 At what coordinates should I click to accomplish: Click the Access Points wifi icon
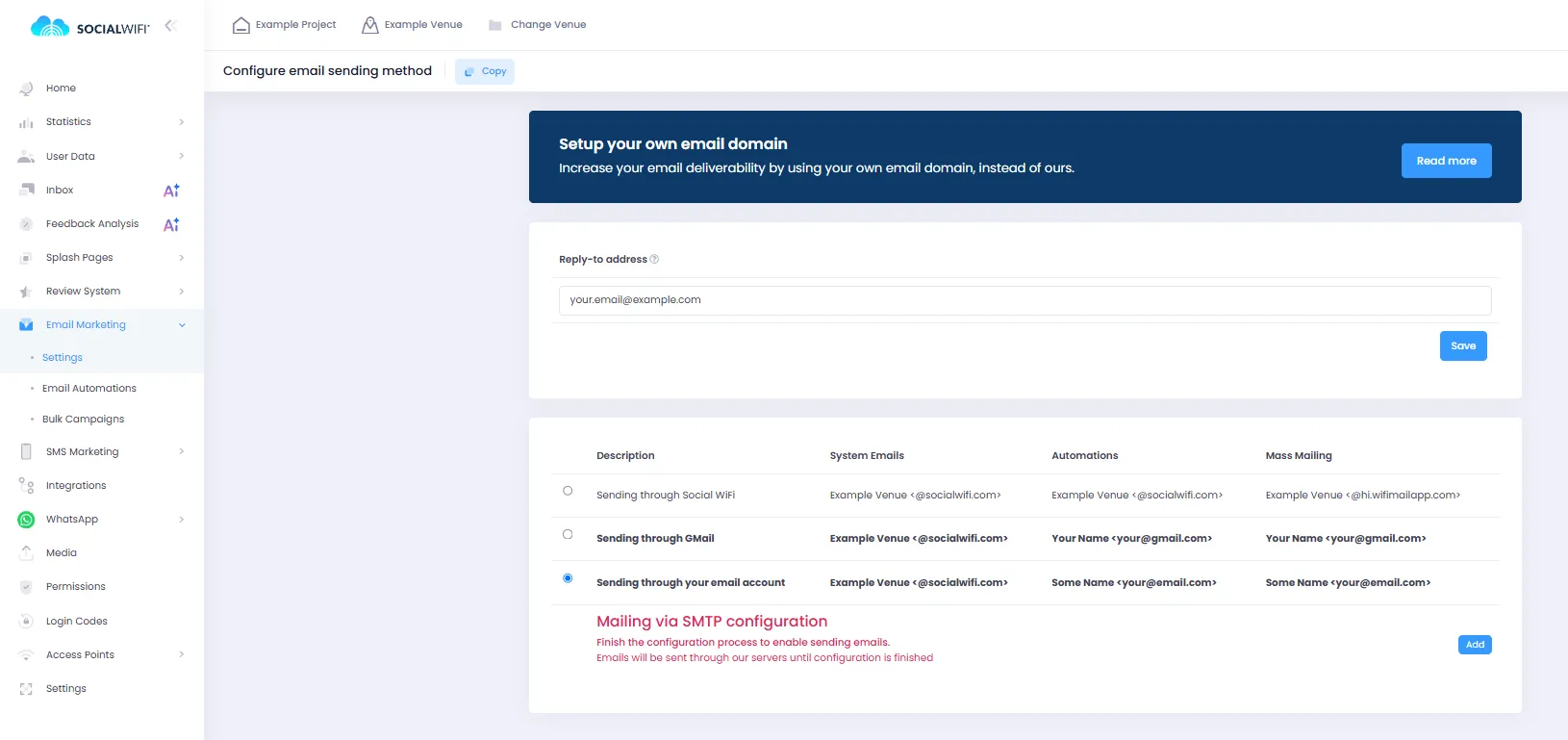click(26, 654)
